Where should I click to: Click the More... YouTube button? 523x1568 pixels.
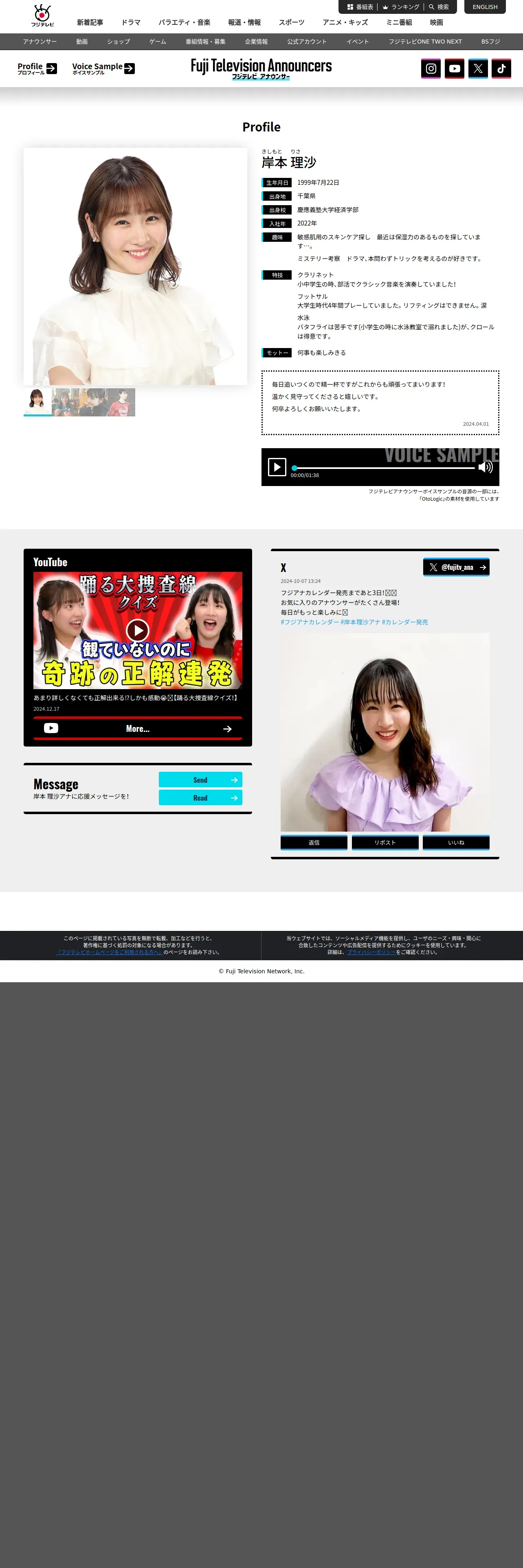(138, 728)
